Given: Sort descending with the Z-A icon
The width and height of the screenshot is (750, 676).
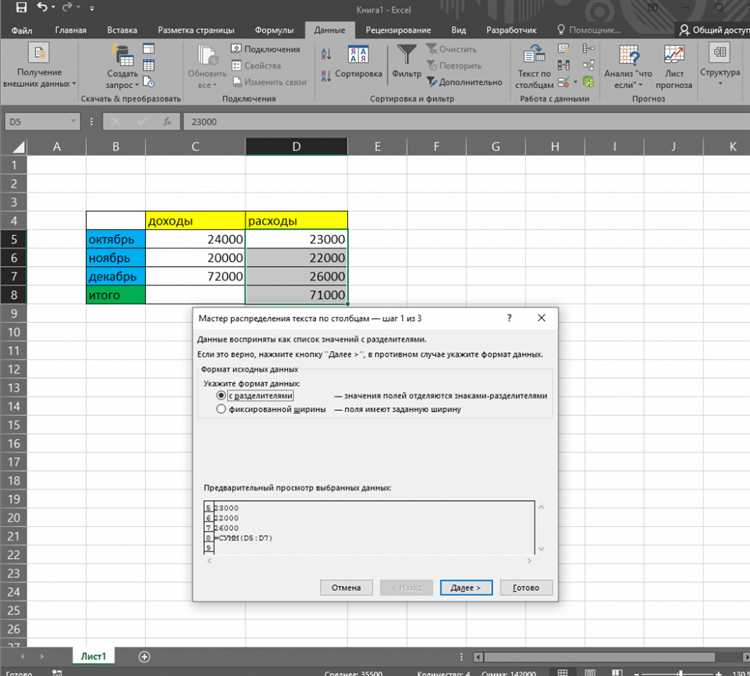Looking at the screenshot, I should coord(326,76).
